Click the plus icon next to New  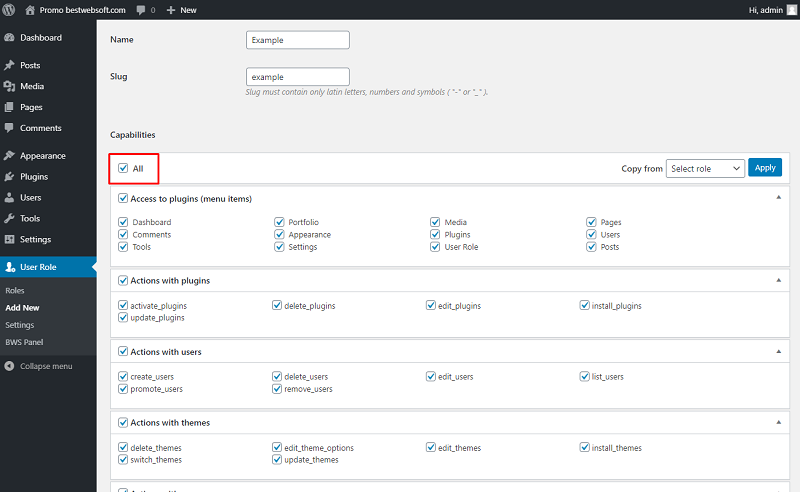171,10
